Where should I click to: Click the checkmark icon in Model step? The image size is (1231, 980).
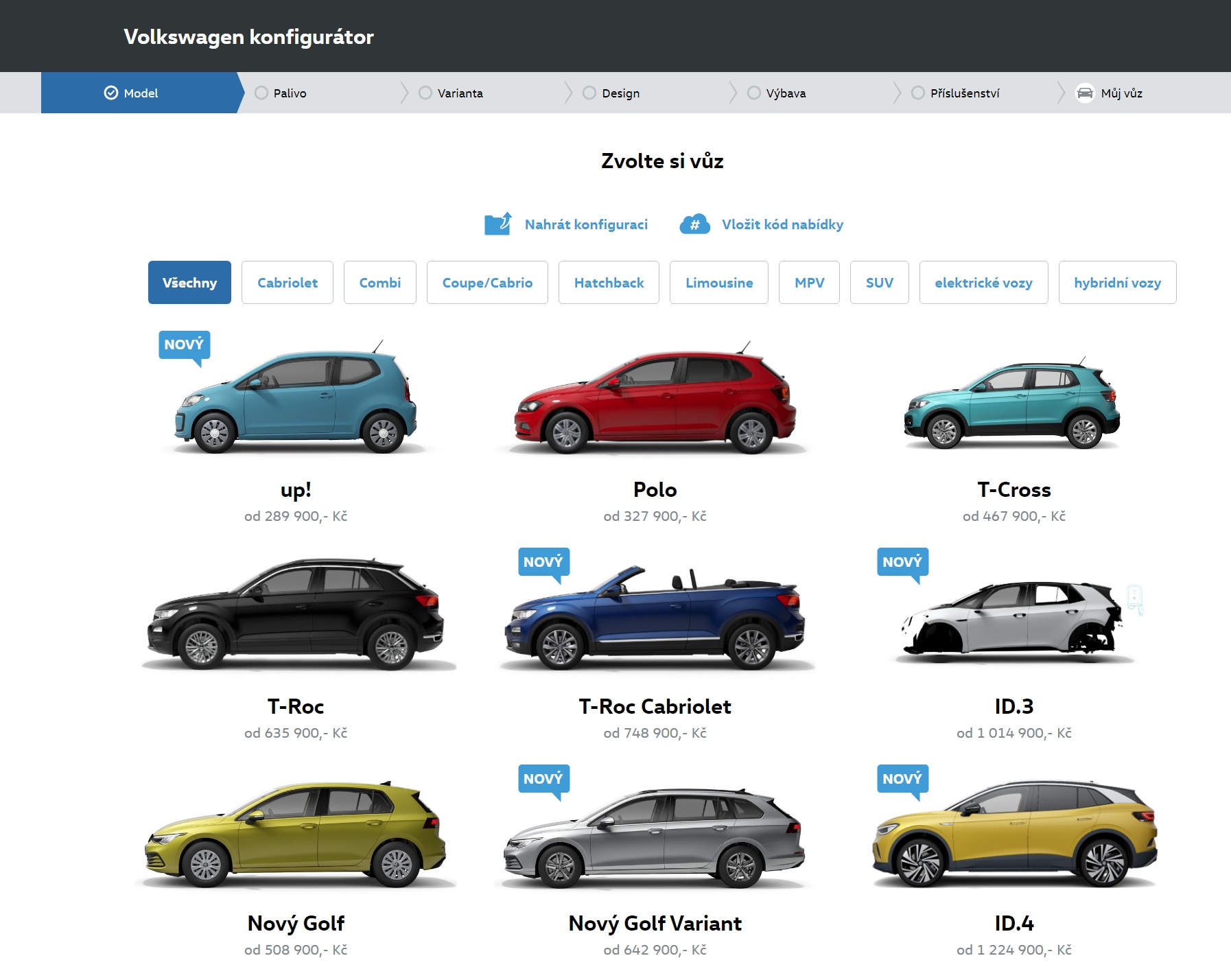coord(111,93)
